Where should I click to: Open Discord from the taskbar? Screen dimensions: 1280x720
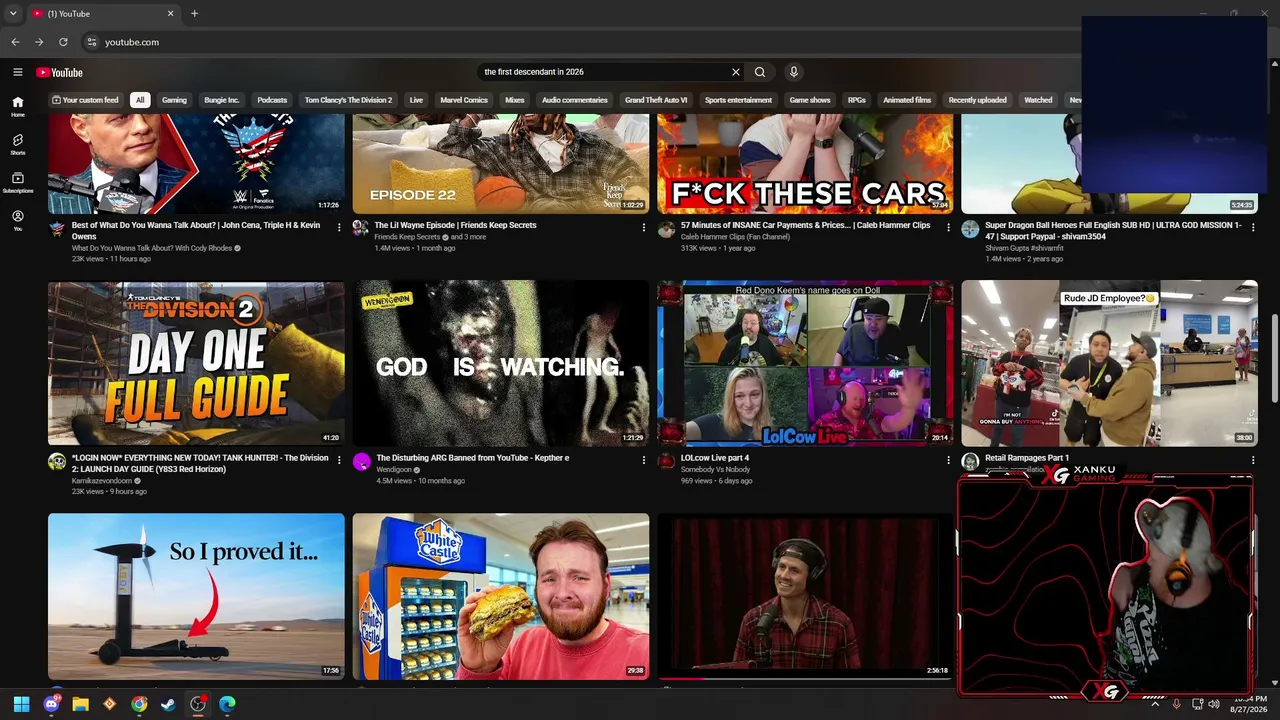pos(51,704)
